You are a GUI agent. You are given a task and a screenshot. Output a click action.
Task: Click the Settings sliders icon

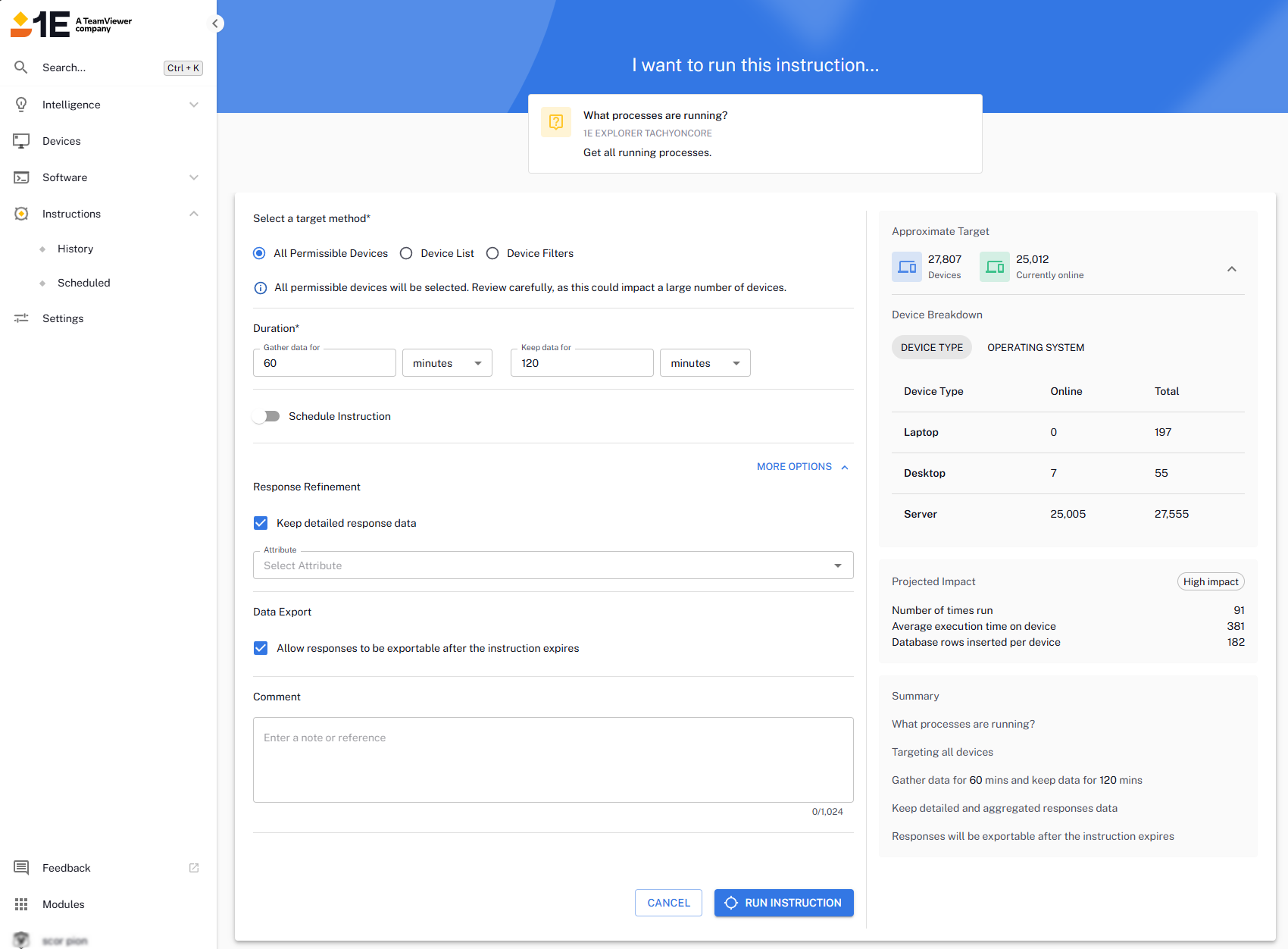(21, 318)
